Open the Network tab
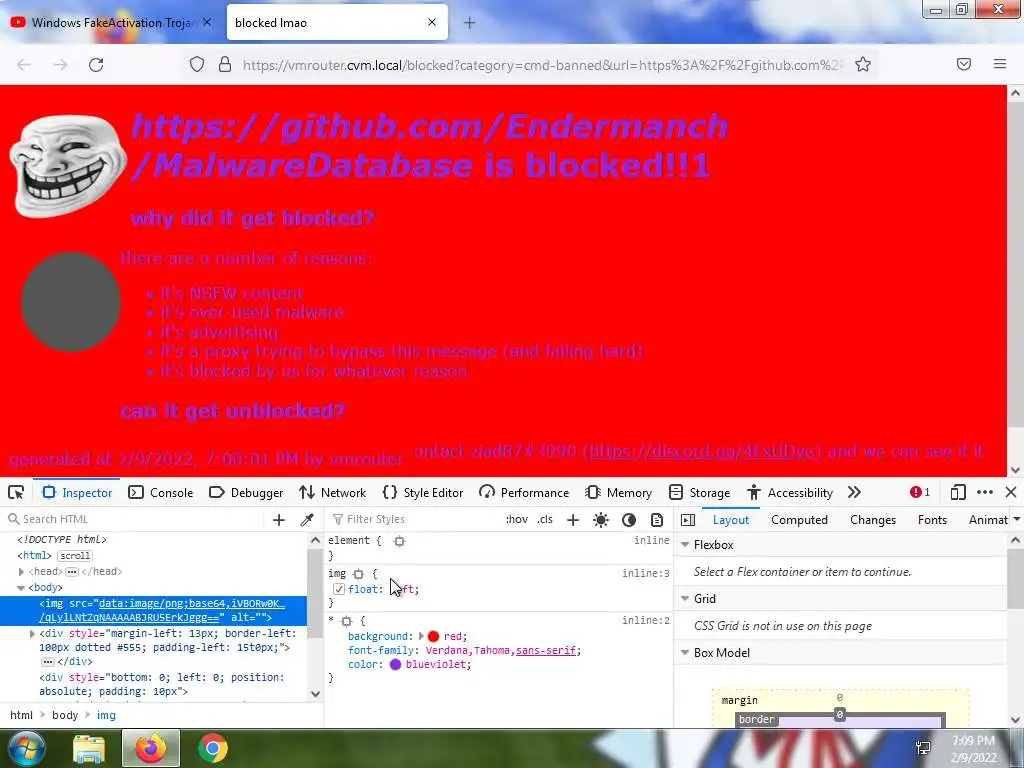1024x768 pixels. [x=333, y=492]
